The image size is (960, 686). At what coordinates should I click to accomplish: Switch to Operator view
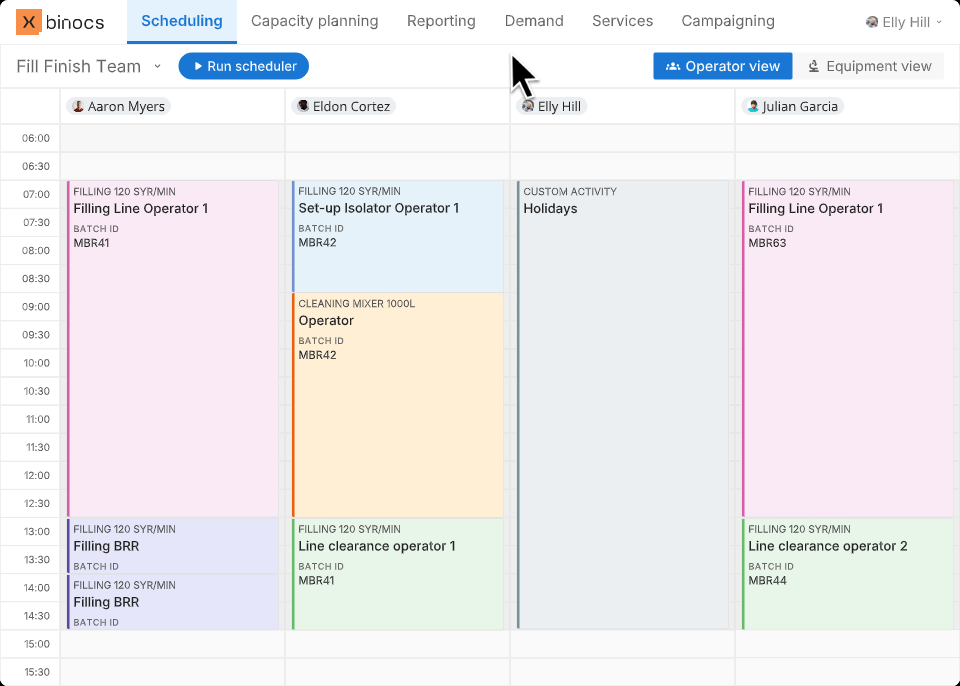click(722, 66)
